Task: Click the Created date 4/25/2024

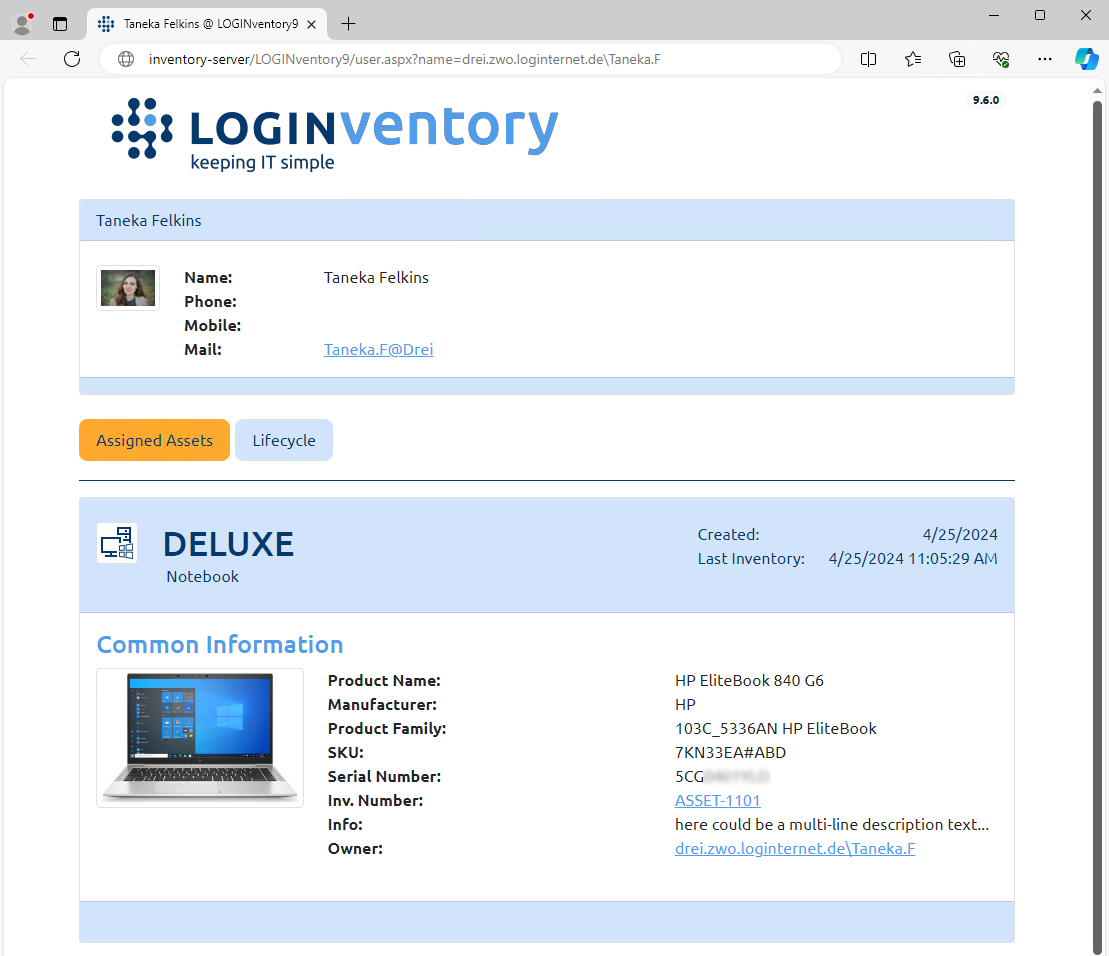Action: [960, 535]
